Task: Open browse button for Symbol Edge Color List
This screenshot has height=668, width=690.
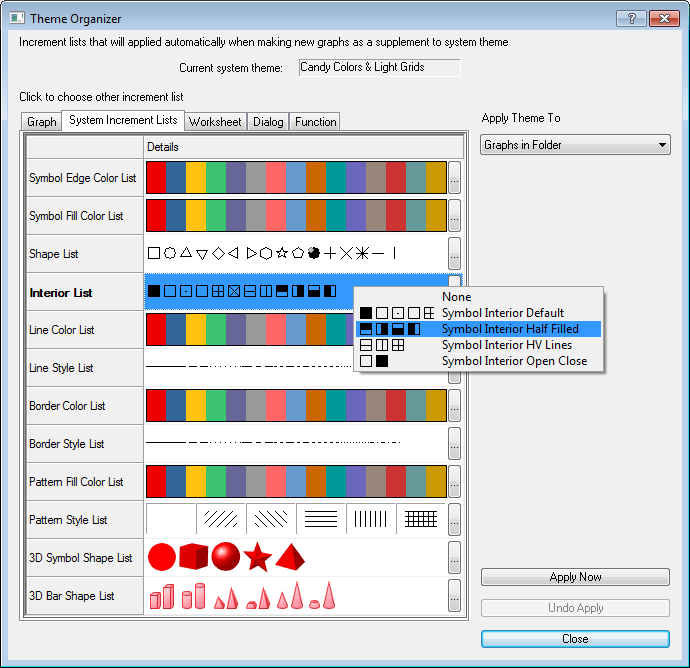Action: click(x=454, y=178)
